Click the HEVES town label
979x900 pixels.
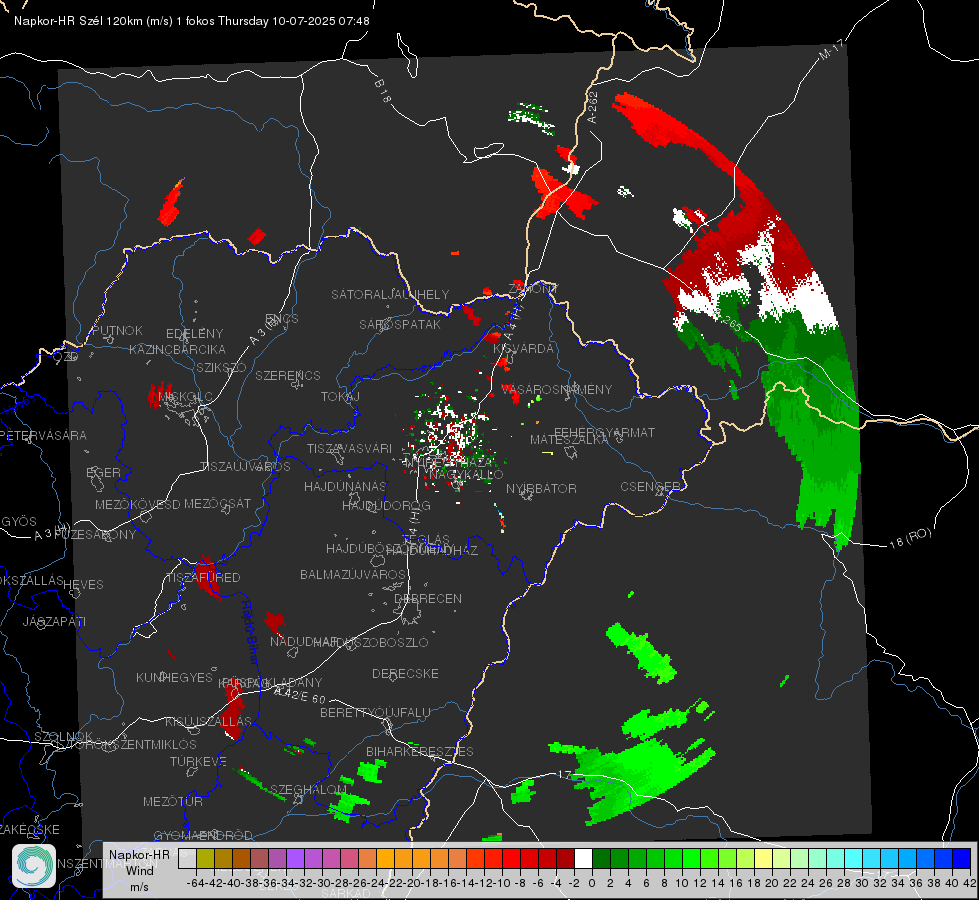pyautogui.click(x=83, y=585)
